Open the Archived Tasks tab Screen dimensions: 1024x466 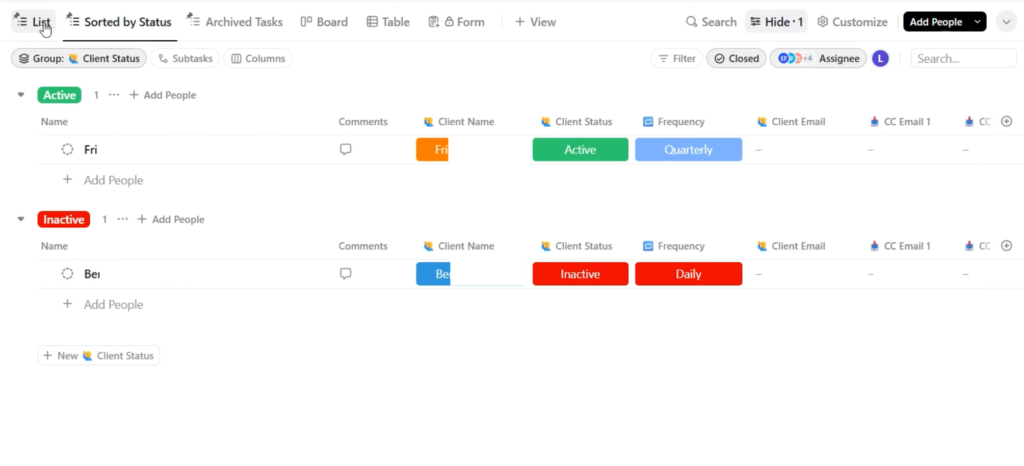(235, 22)
